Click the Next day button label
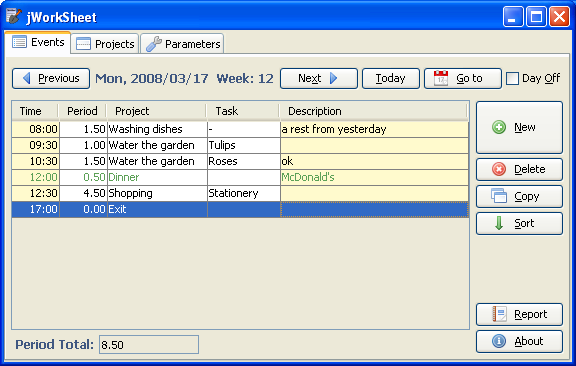576x366 pixels. click(310, 78)
